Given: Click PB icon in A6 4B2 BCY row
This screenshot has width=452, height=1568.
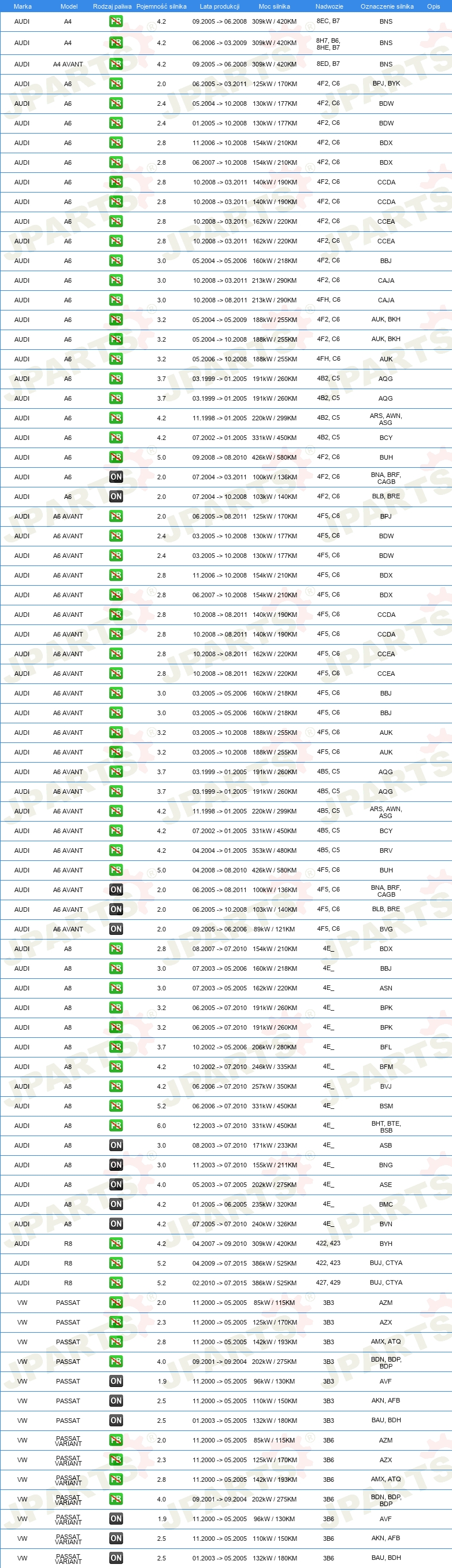Looking at the screenshot, I should (x=116, y=438).
